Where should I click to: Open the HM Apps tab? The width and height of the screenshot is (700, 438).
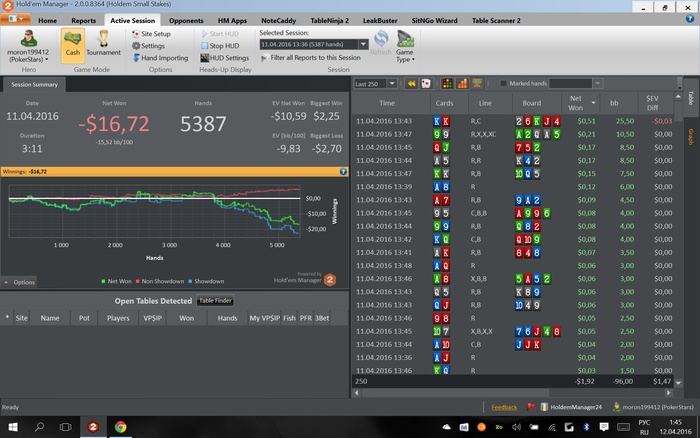[232, 21]
